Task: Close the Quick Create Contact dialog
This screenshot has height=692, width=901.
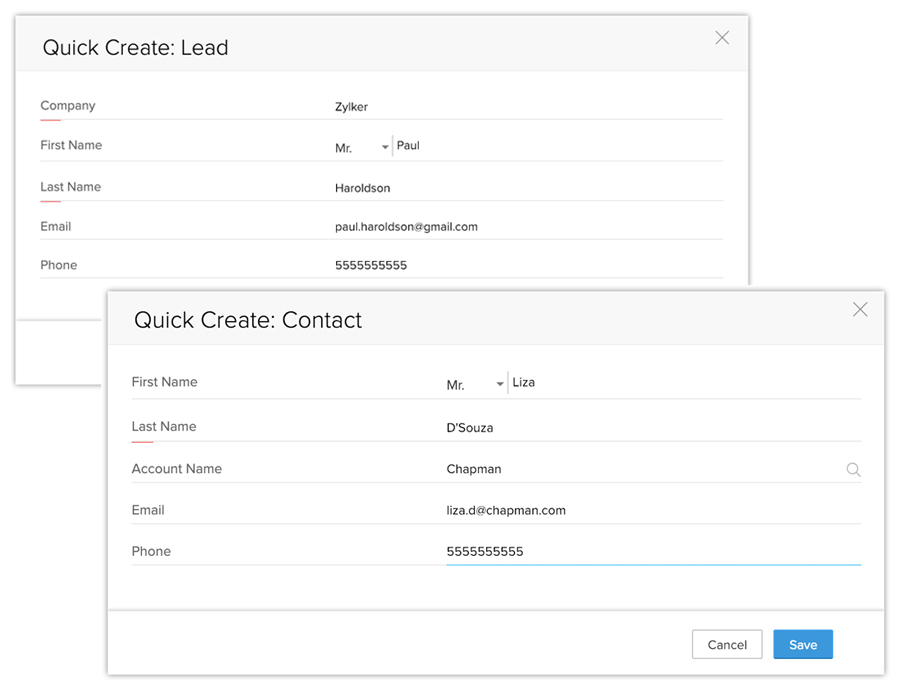Action: pyautogui.click(x=860, y=310)
